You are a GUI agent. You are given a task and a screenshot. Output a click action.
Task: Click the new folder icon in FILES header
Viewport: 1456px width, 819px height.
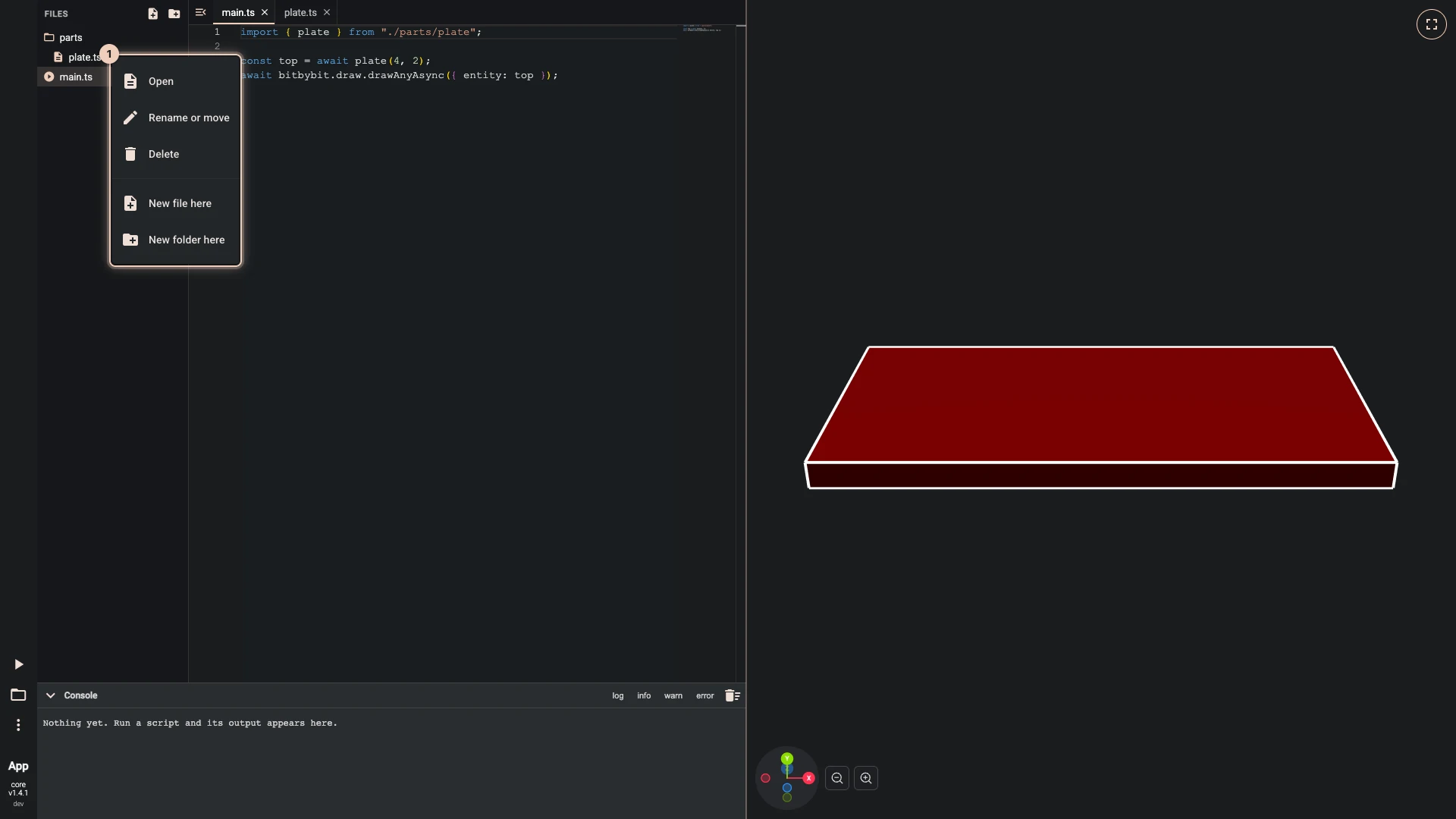coord(174,14)
